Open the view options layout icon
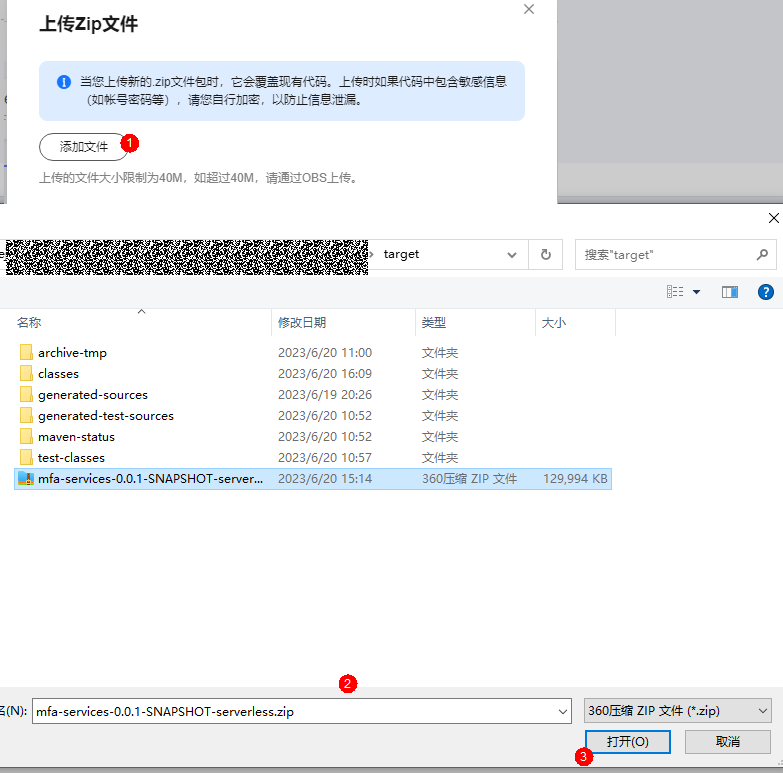This screenshot has width=783, height=773. point(675,292)
